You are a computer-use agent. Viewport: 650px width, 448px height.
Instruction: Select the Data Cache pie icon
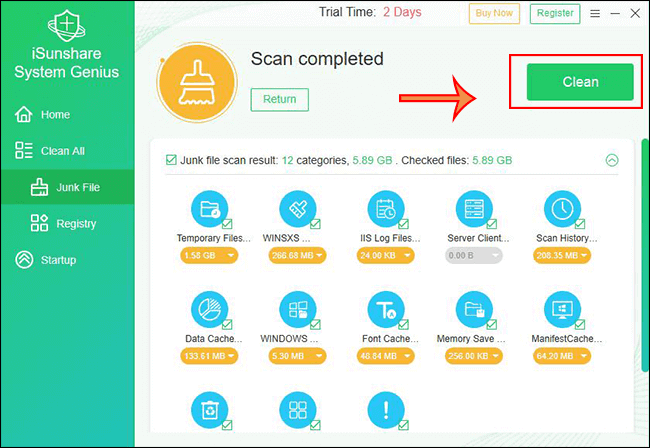[209, 309]
